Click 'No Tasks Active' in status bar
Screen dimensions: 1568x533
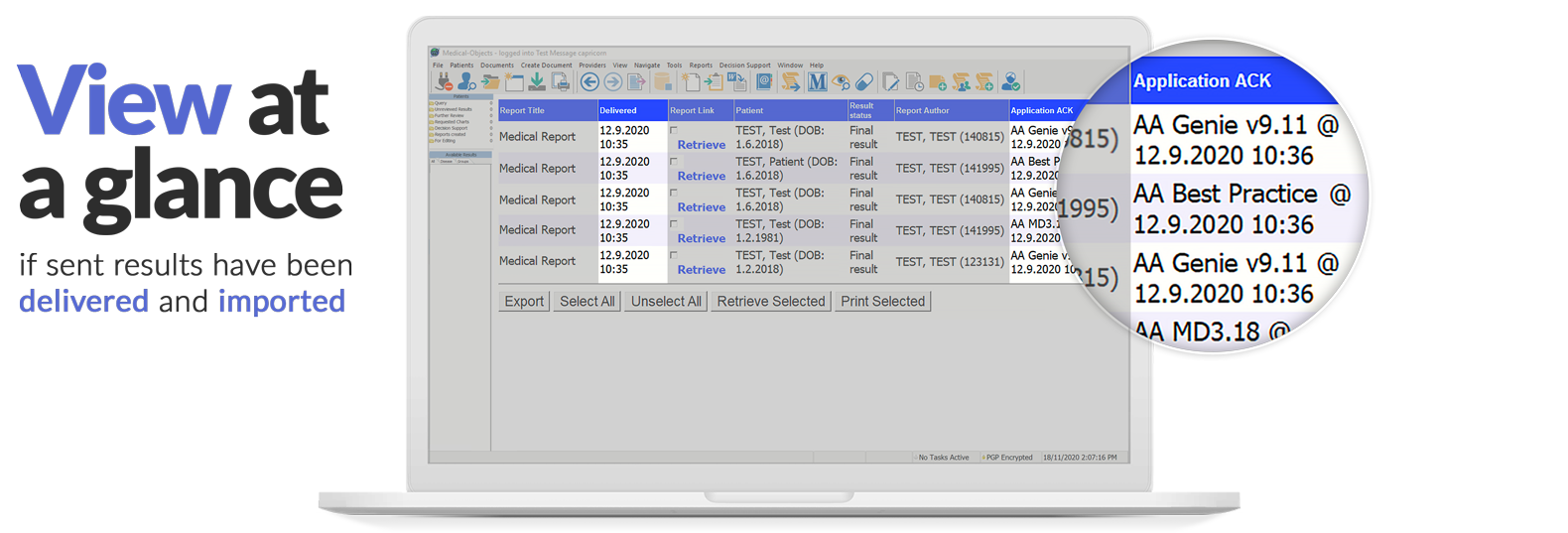(944, 458)
